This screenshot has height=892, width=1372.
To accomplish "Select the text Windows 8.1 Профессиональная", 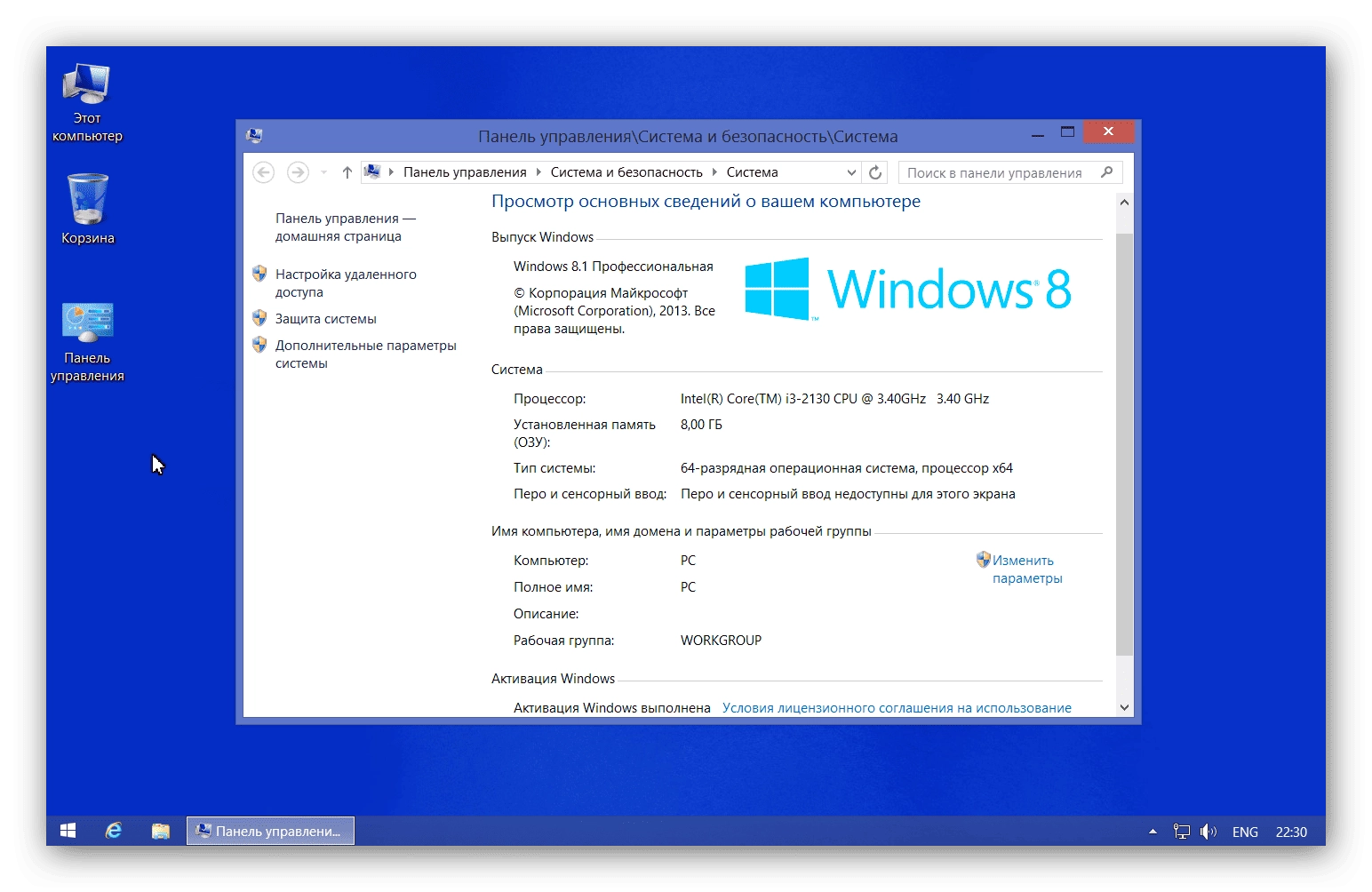I will pos(613,267).
